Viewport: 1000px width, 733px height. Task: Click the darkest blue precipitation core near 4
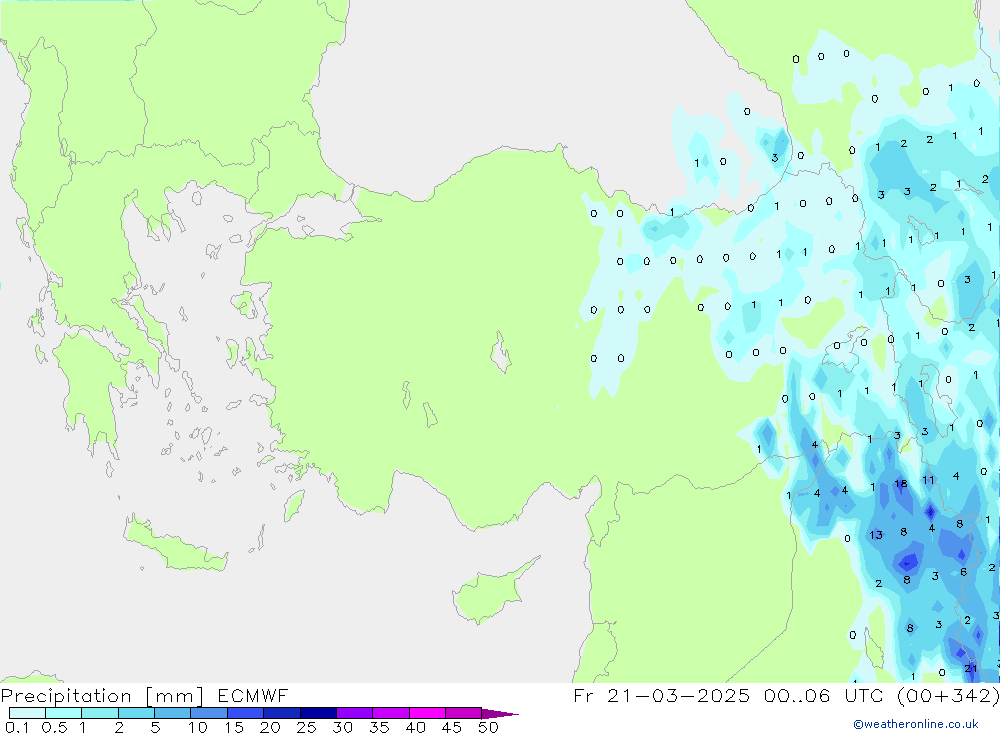click(x=930, y=512)
